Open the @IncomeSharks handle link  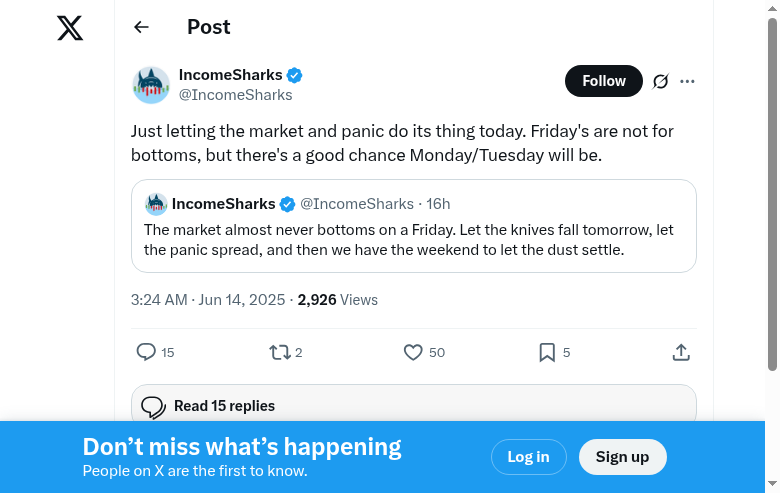pos(236,95)
